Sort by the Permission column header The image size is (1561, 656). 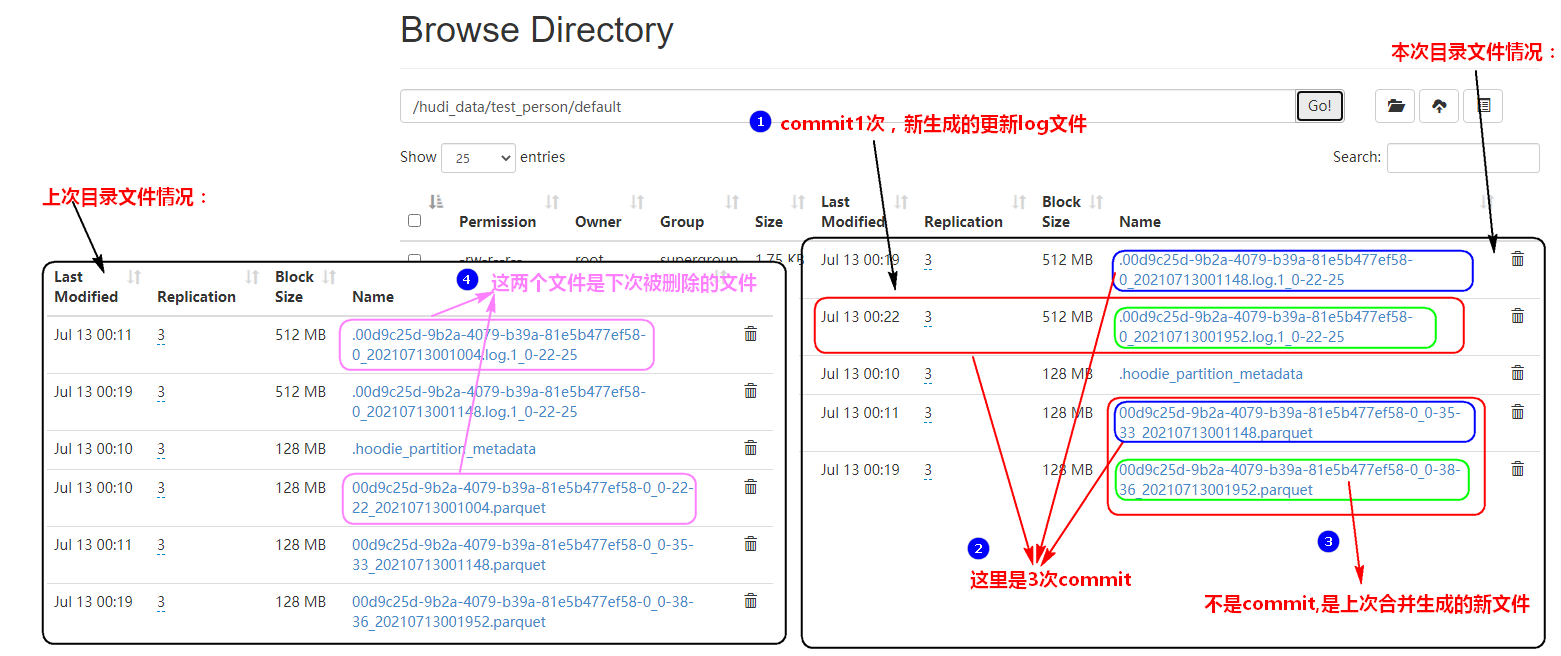click(497, 222)
